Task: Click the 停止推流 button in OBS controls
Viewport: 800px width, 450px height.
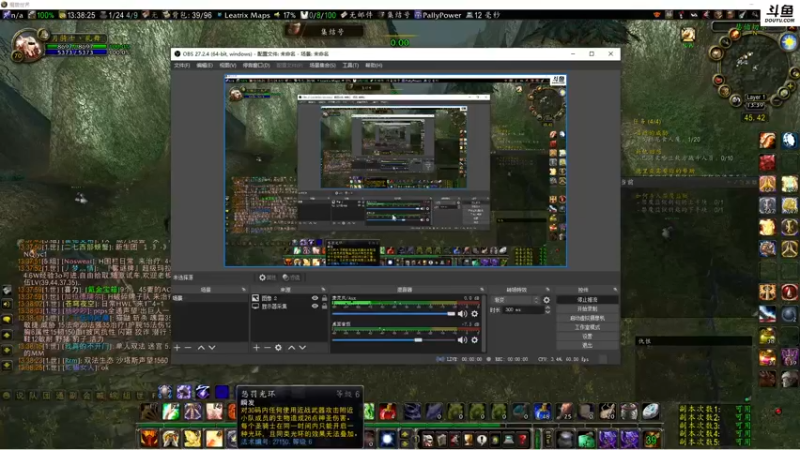Action: (587, 299)
